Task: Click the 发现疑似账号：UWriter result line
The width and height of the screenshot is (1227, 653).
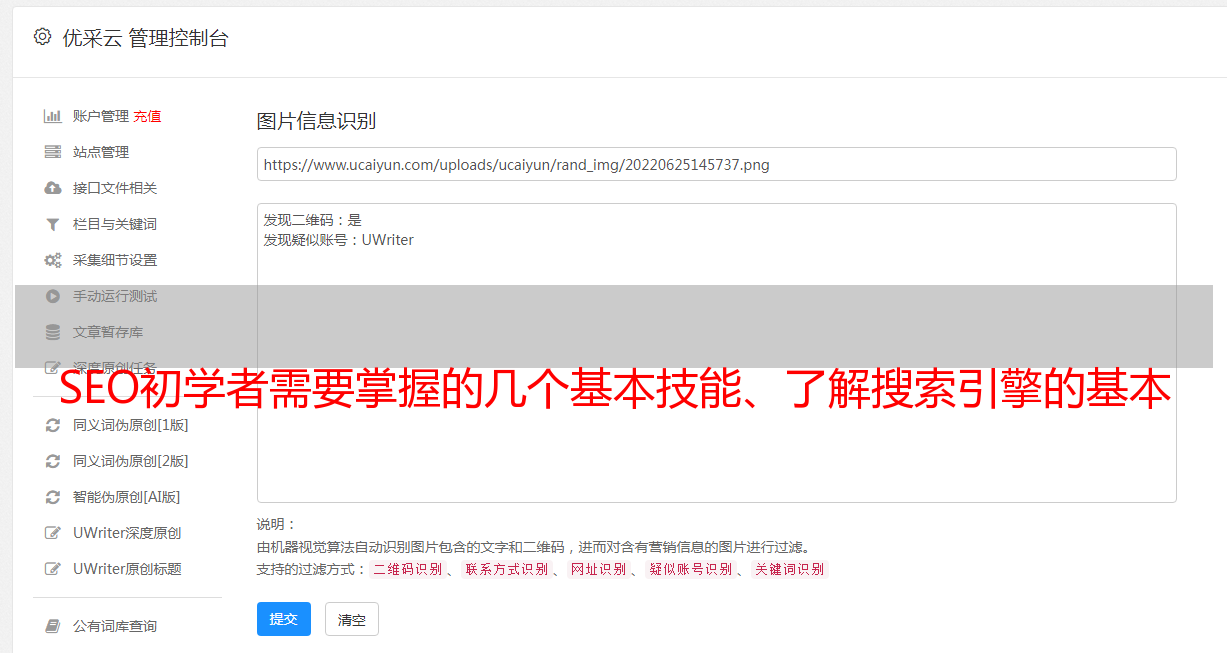Action: pyautogui.click(x=339, y=240)
